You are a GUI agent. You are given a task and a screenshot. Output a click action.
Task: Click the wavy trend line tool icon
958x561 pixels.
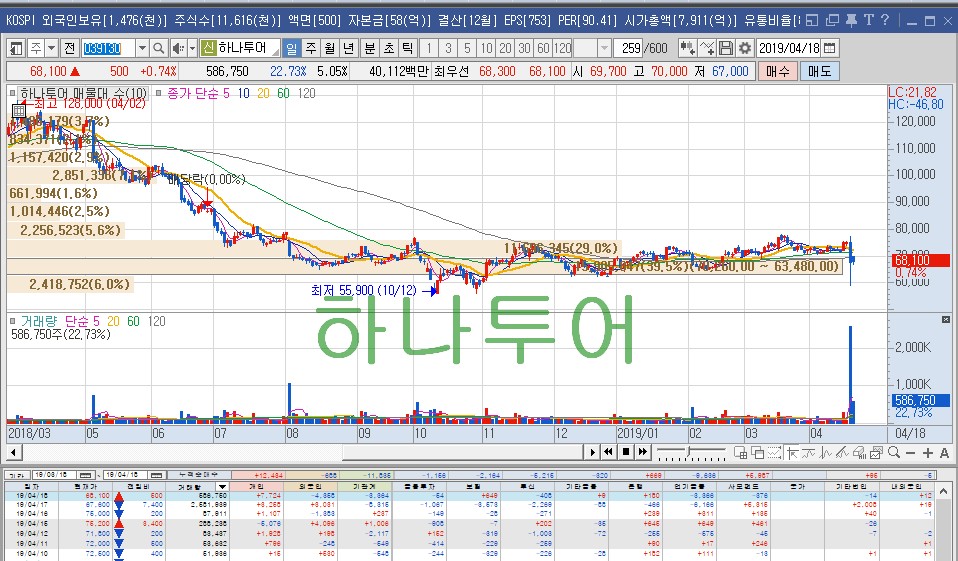(809, 452)
